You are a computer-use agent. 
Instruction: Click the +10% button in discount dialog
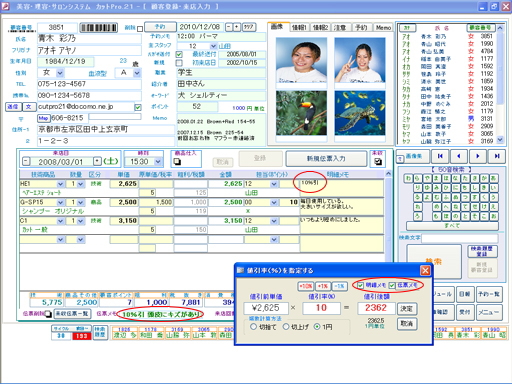[x=305, y=286]
